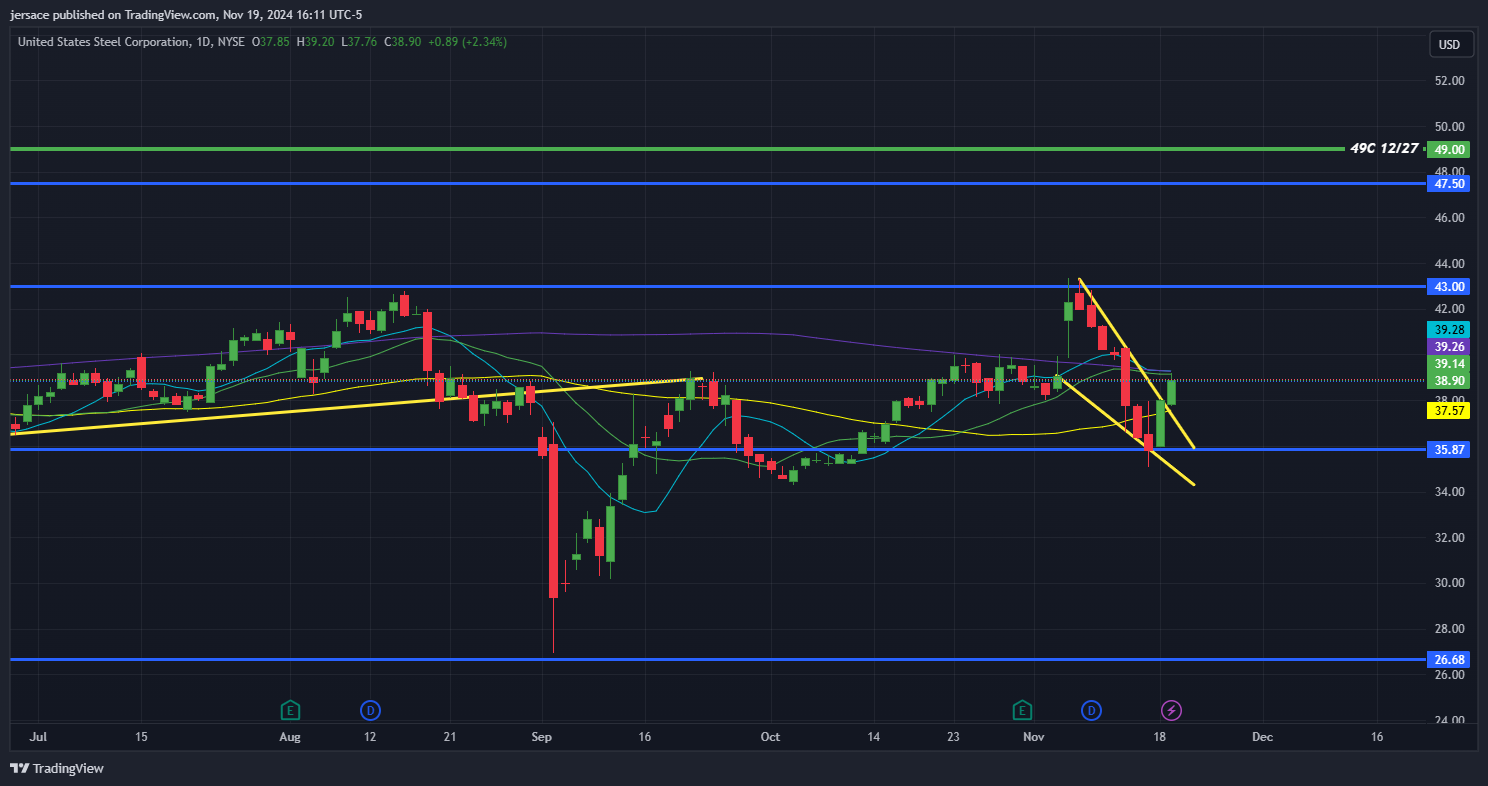Click the 46.00 price axis label
The height and width of the screenshot is (786, 1488).
coord(1450,218)
